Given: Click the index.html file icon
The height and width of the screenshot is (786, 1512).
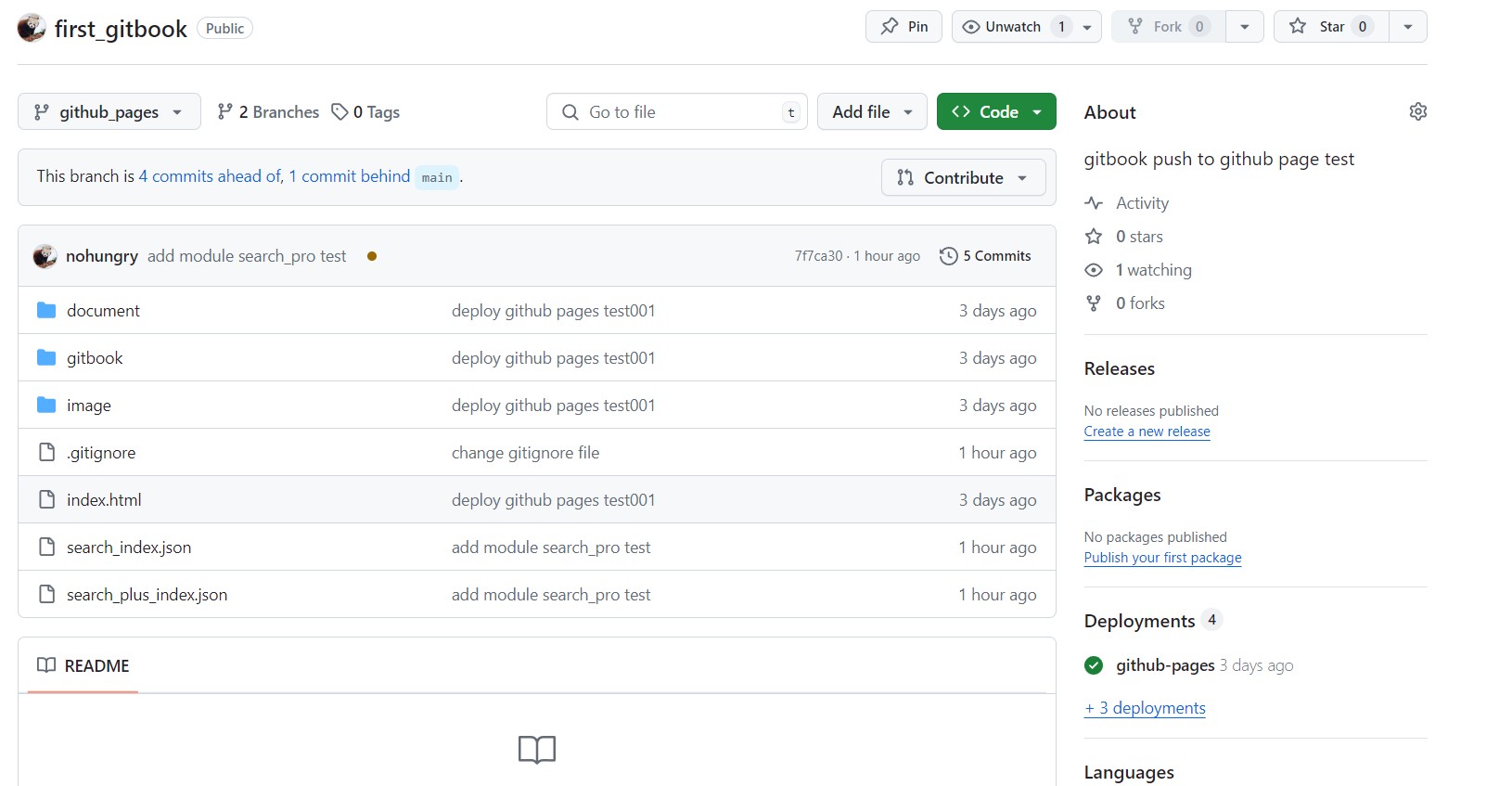Looking at the screenshot, I should 46,499.
